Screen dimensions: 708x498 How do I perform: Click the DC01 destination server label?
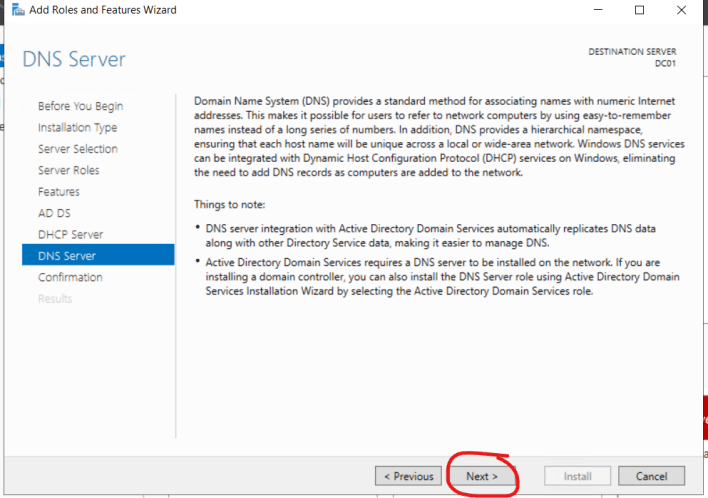tap(665, 64)
